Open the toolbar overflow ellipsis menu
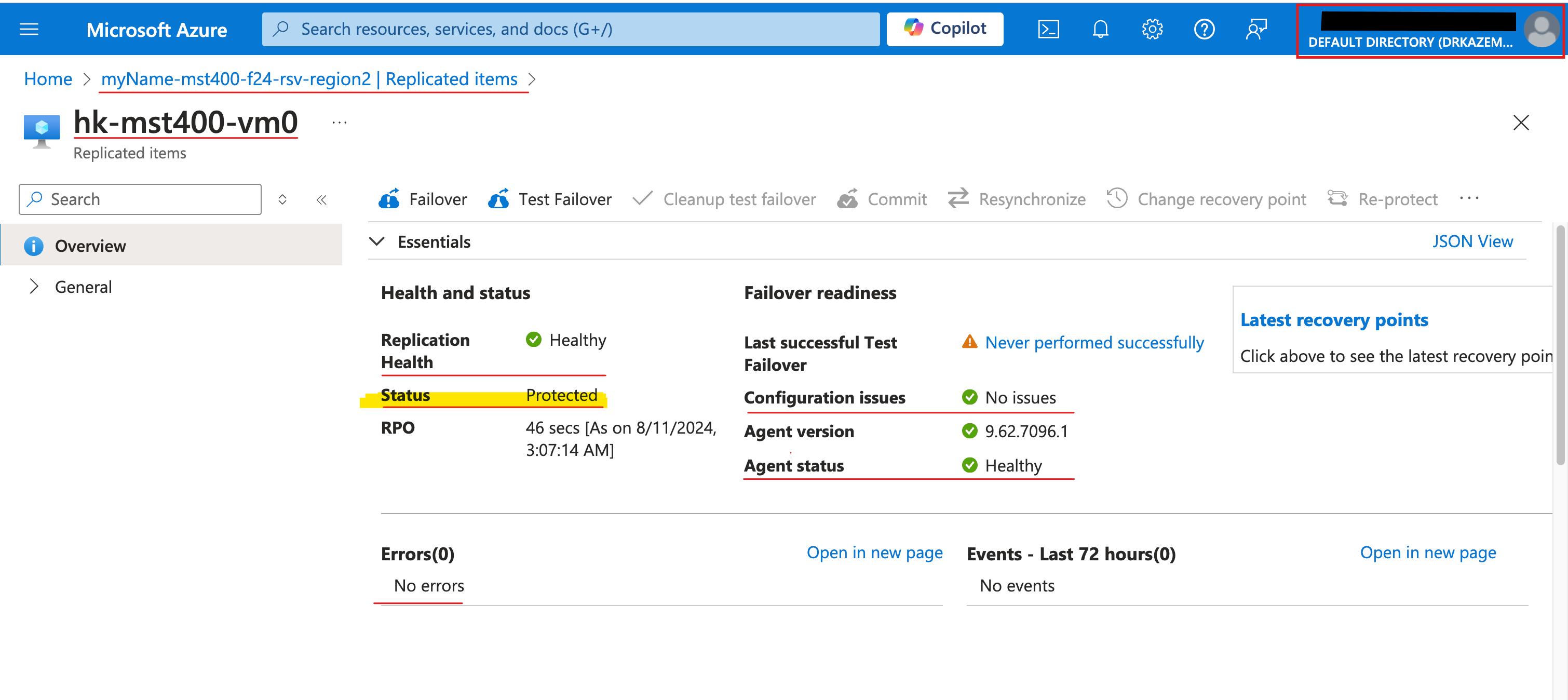The image size is (1568, 700). [1469, 198]
